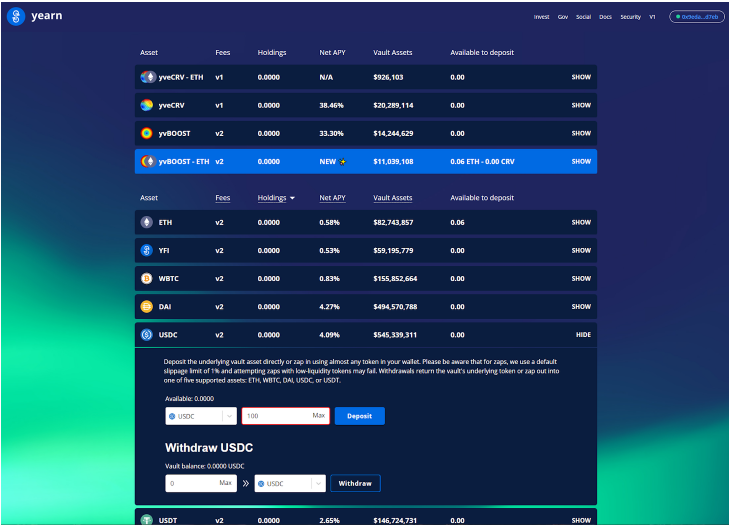Open the deposit token USDC dropdown
Viewport: 731px width, 526px height.
(x=201, y=416)
